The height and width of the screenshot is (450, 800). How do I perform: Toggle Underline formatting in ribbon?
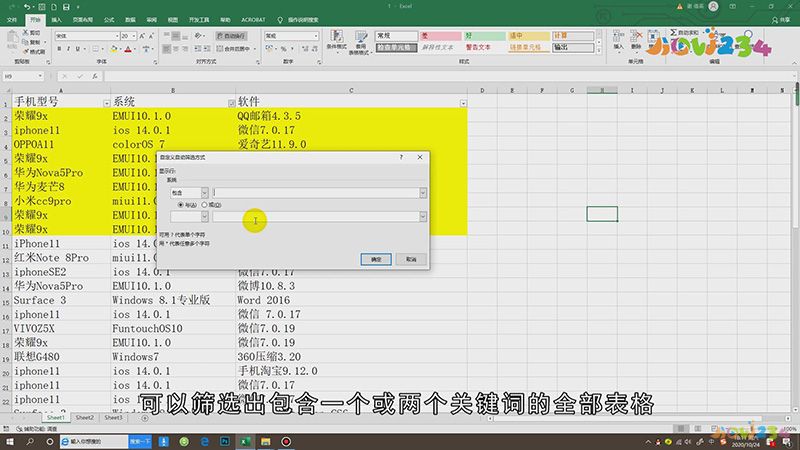[x=78, y=49]
